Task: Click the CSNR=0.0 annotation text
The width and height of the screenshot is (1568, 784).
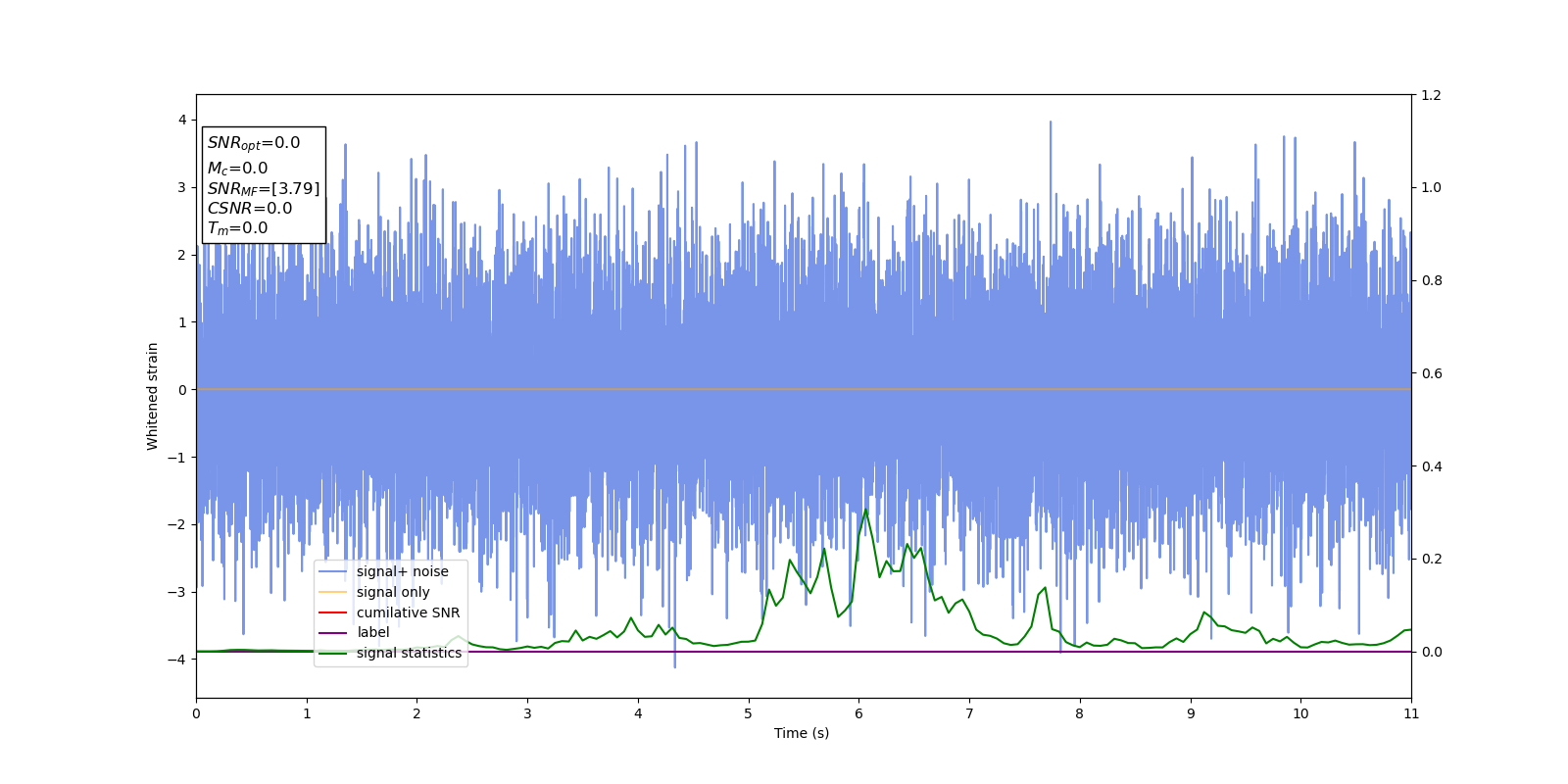Action: 250,209
